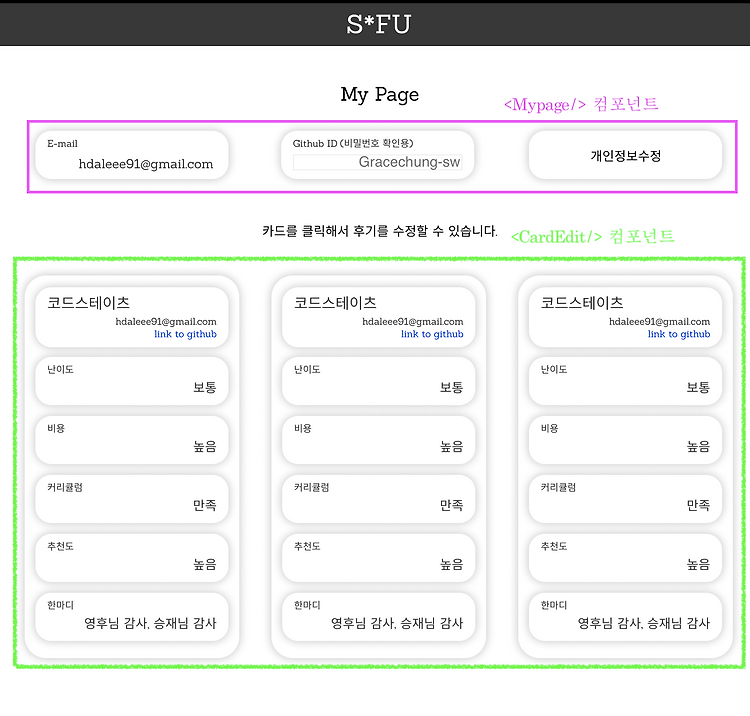The height and width of the screenshot is (716, 750).
Task: Select 커리큘럼 만족 row in right card
Action: pyautogui.click(x=625, y=499)
